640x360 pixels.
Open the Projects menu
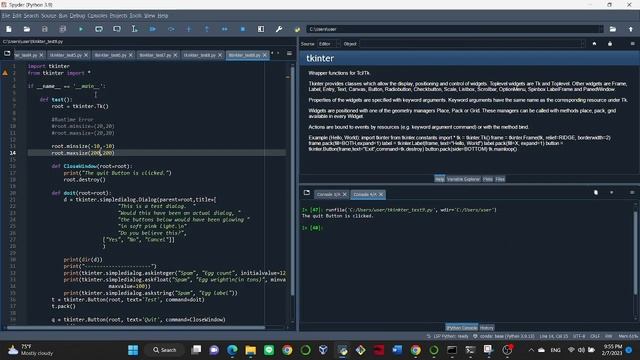point(118,16)
